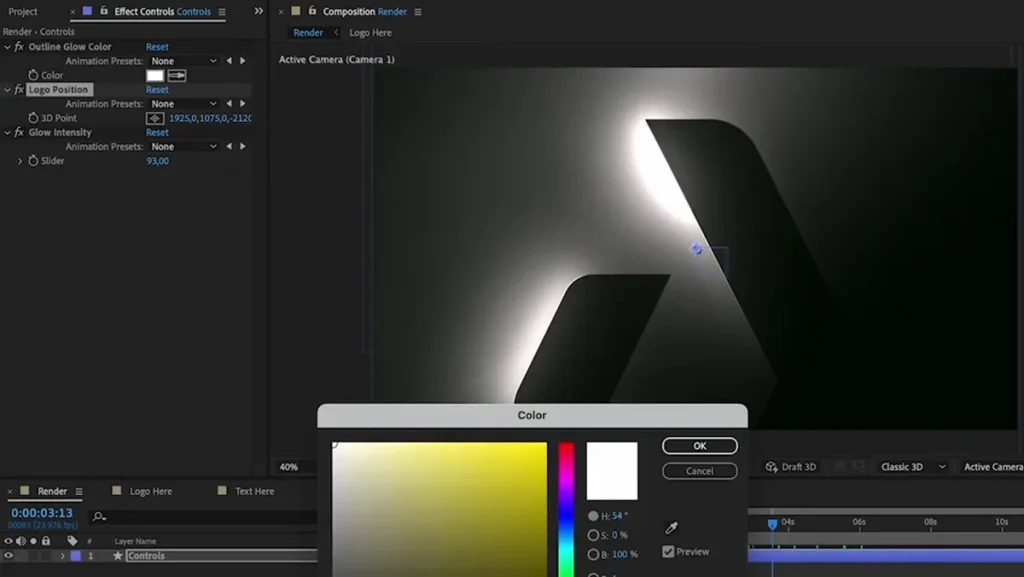
Task: Open Logo Position Animation Presets dropdown
Action: click(184, 104)
